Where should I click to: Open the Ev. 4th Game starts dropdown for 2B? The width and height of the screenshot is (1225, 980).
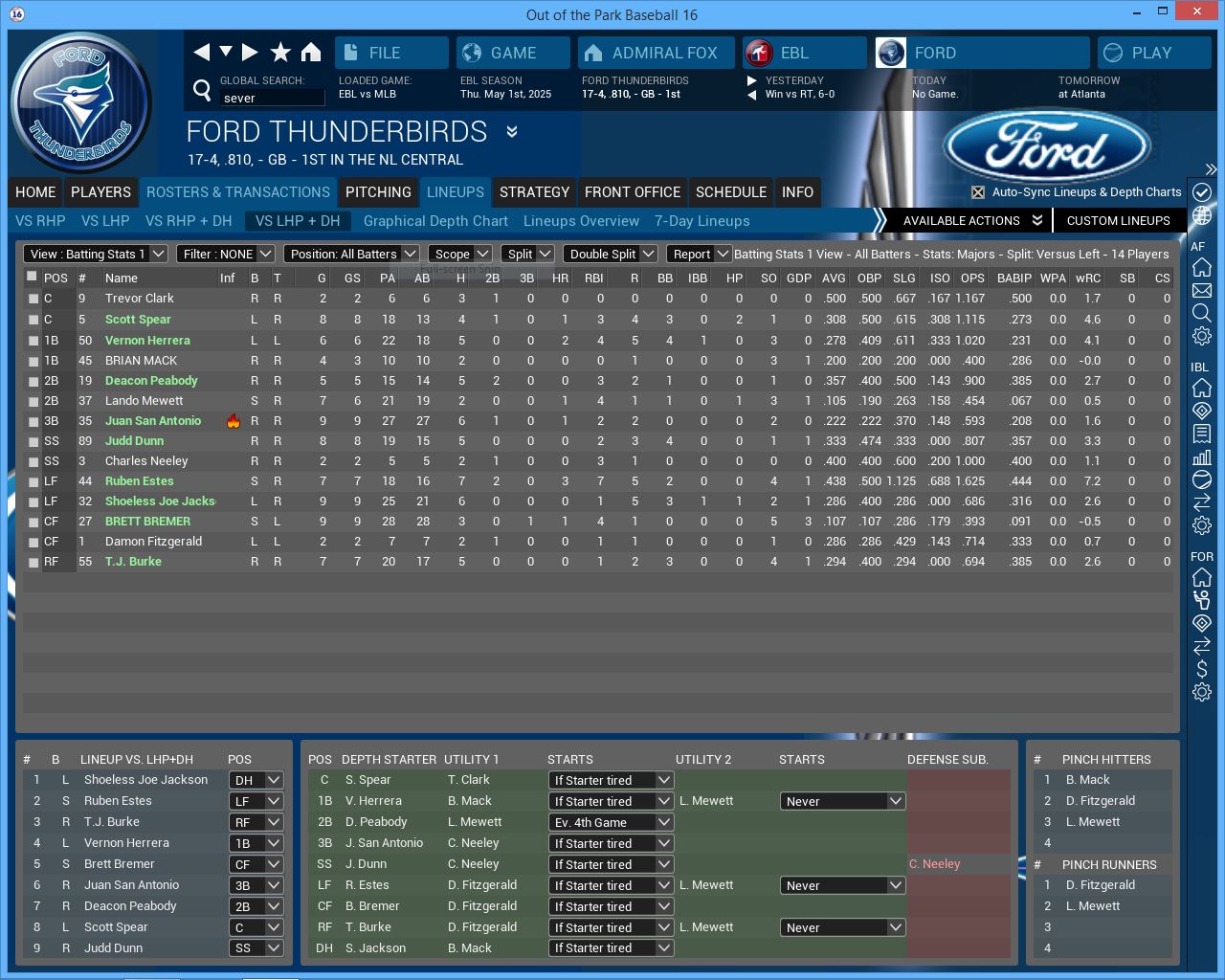(x=612, y=822)
